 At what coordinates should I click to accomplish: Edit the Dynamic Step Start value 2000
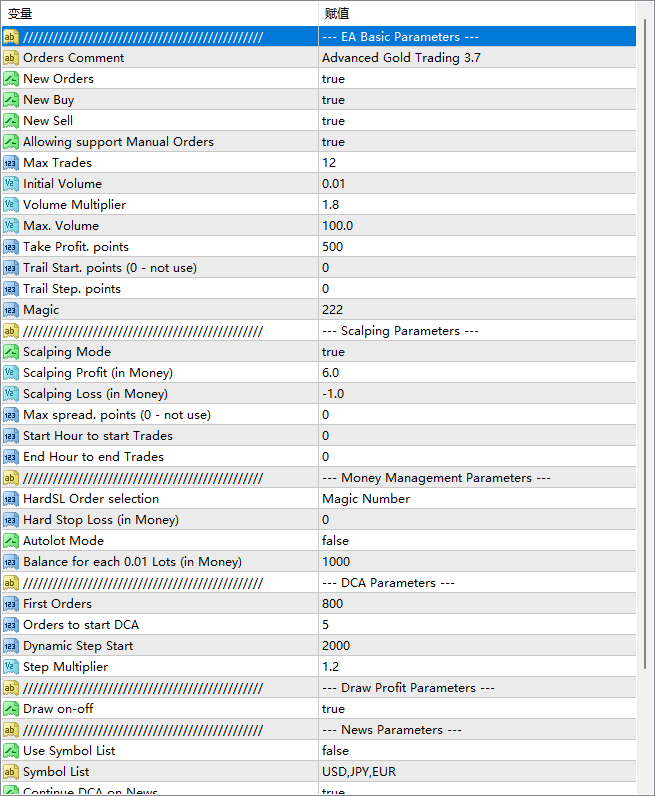(x=477, y=646)
